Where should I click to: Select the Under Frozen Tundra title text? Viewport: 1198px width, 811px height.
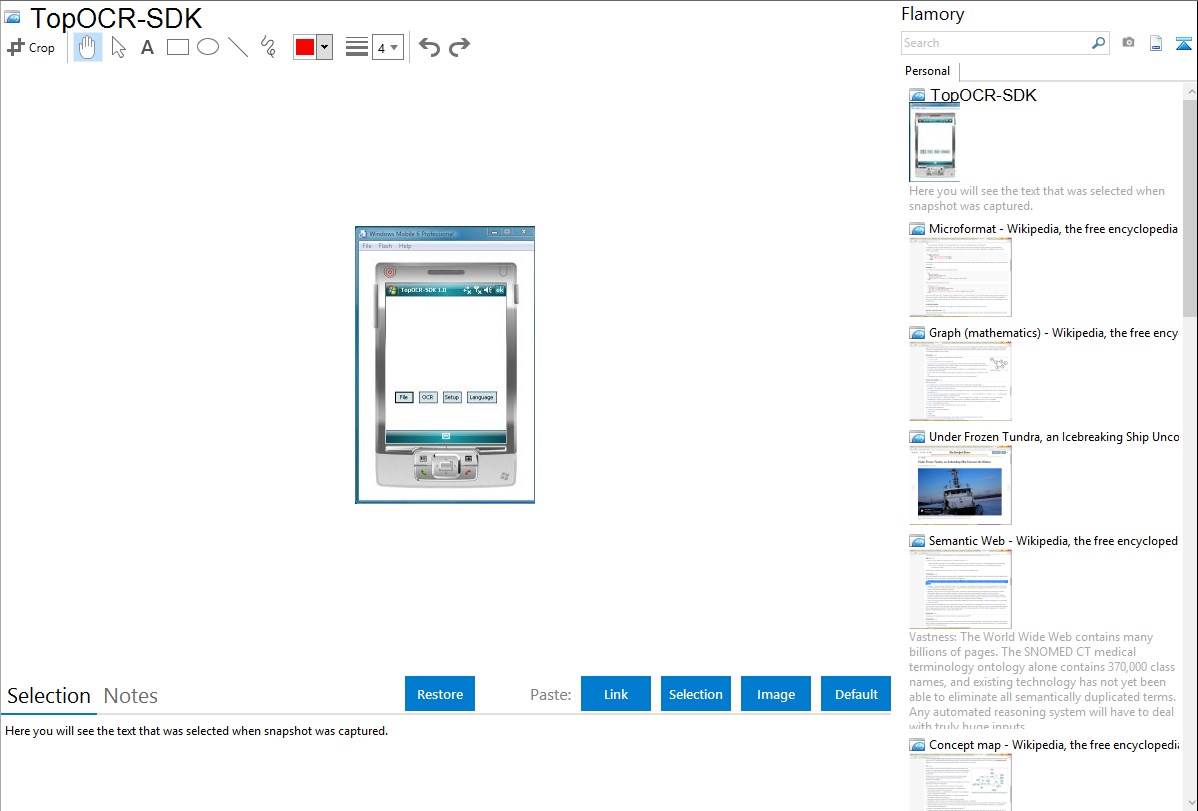tap(1054, 437)
